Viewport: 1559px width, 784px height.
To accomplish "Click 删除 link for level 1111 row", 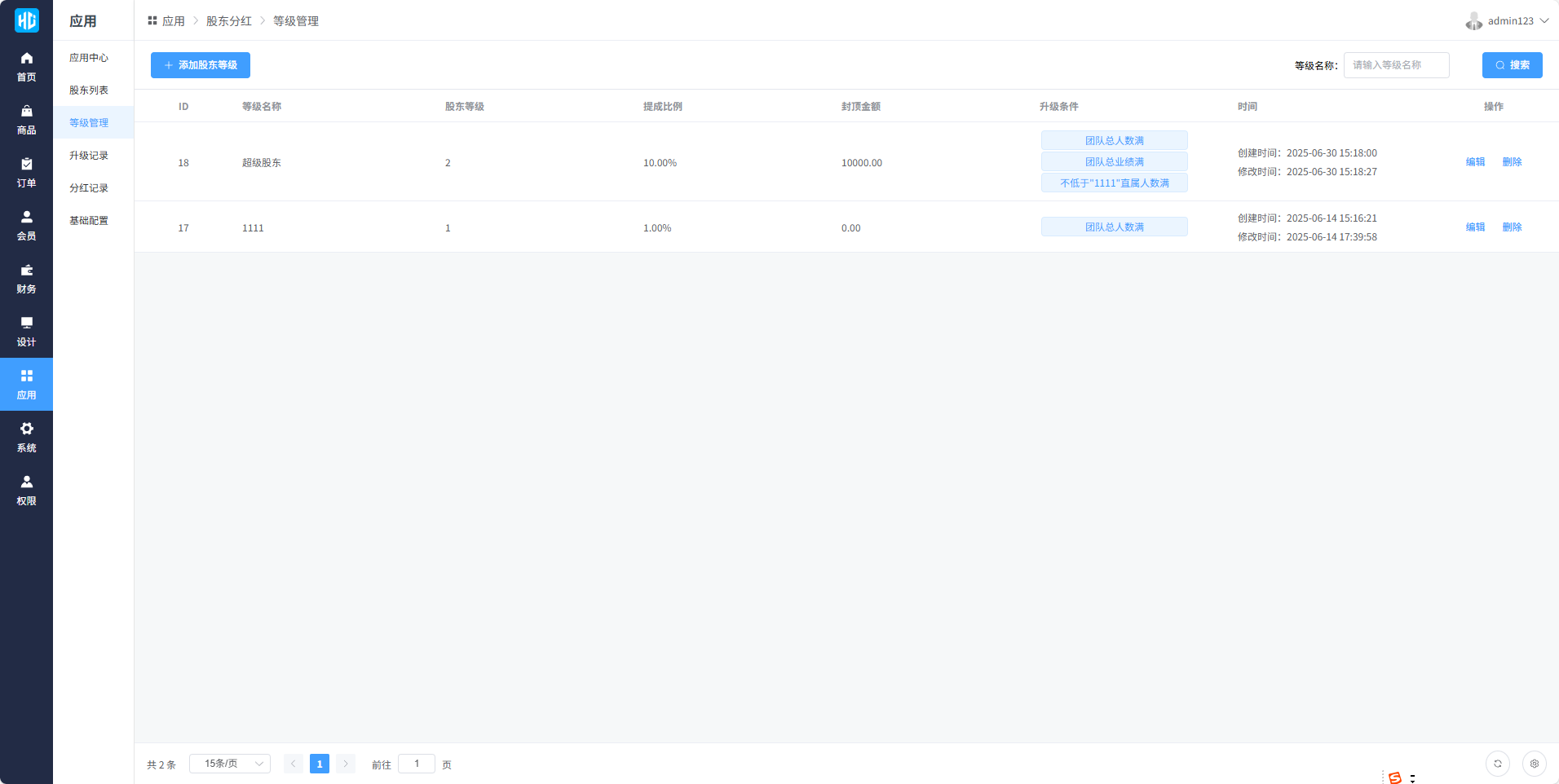I will pos(1512,227).
